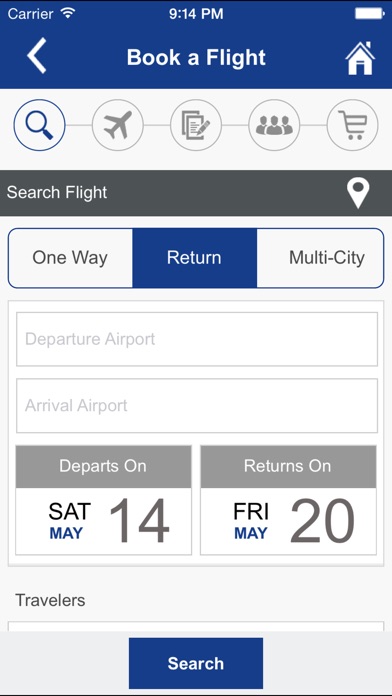Open the Travelers selection field
The width and height of the screenshot is (392, 696).
196,626
